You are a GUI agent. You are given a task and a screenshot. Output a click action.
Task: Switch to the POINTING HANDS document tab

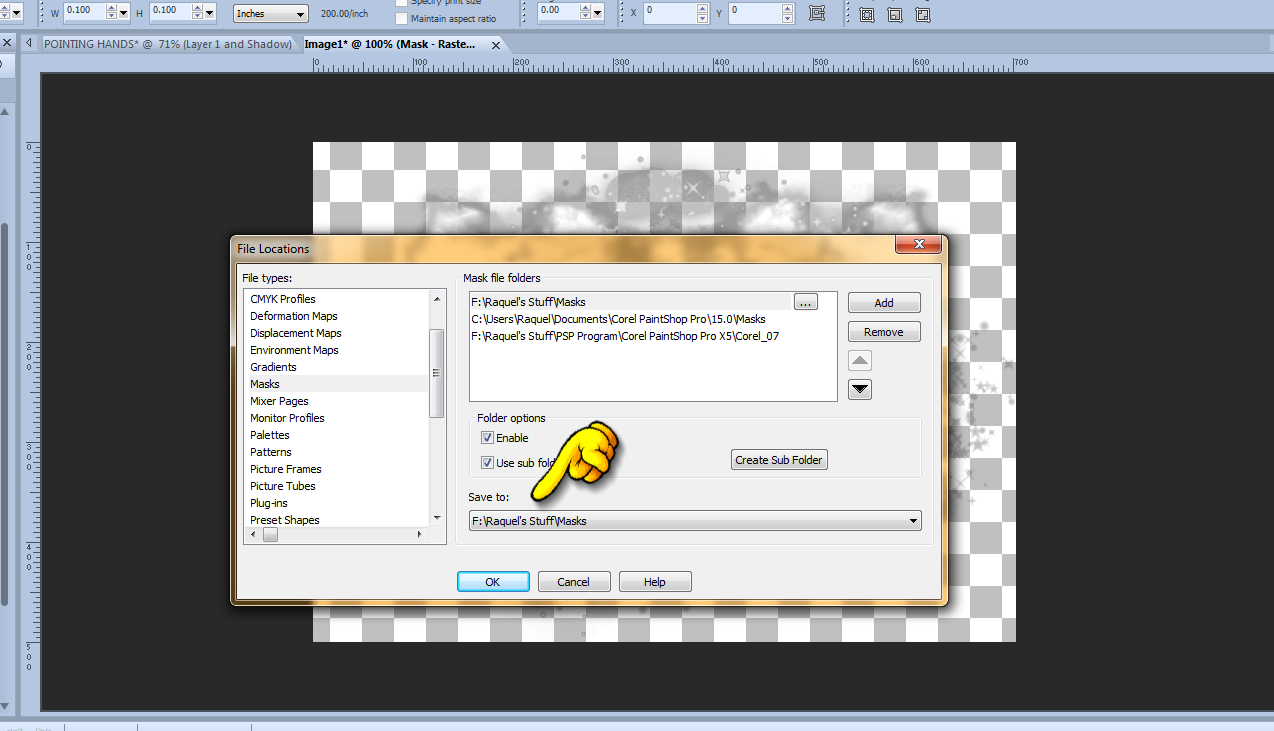[x=168, y=44]
